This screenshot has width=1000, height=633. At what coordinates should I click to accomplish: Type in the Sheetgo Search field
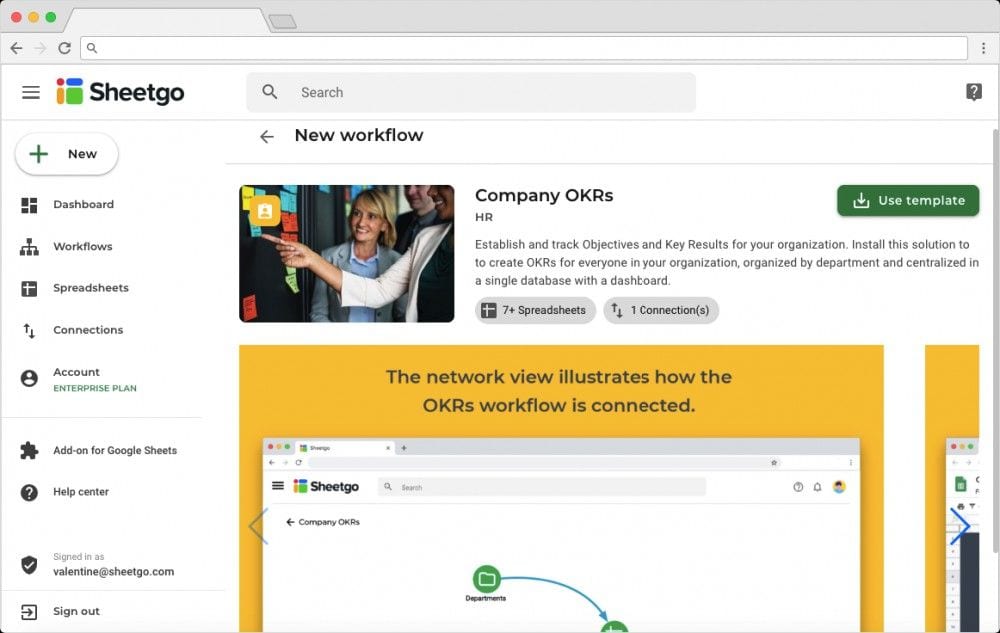(x=471, y=92)
